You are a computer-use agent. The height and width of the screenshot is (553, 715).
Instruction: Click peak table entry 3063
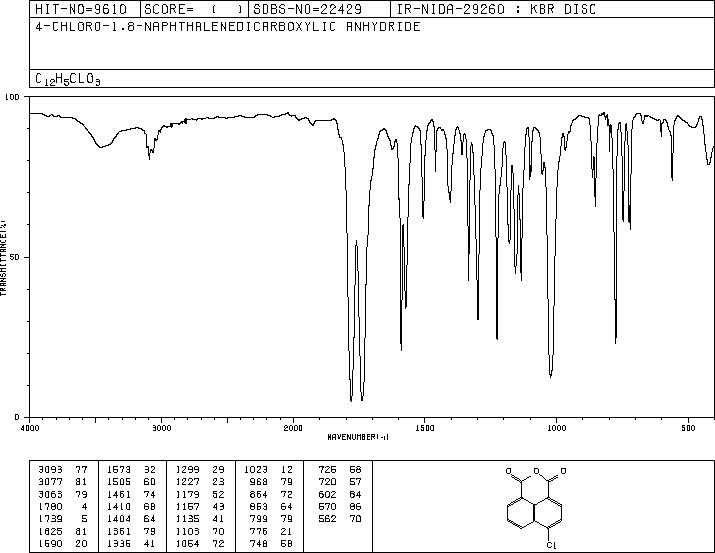coord(51,494)
